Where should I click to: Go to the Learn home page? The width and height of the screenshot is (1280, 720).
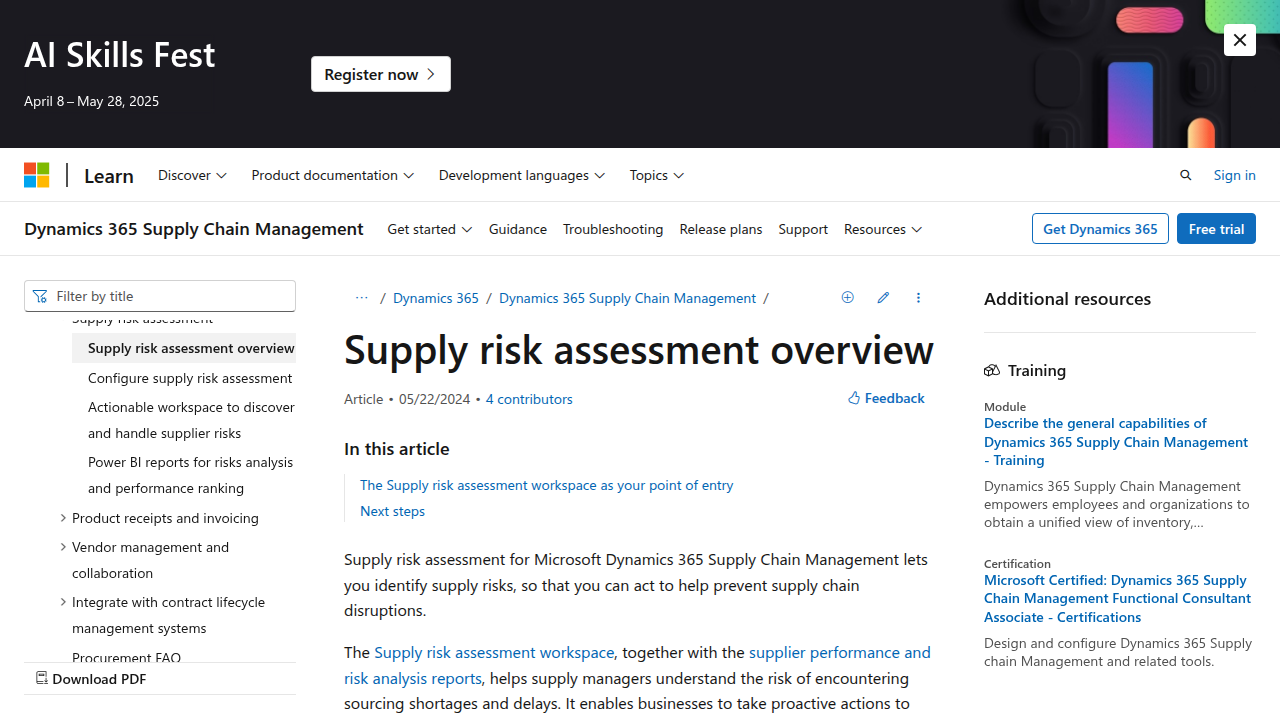tap(109, 175)
